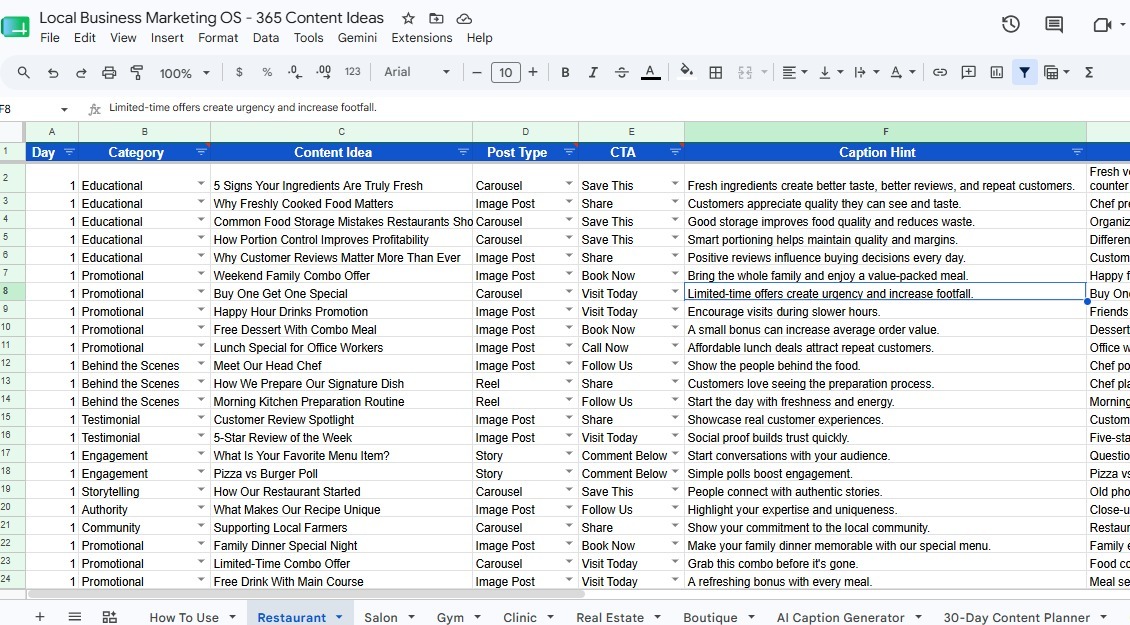Screen dimensions: 1130x625
Task: Open the all sheets list icon
Action: pos(74,616)
